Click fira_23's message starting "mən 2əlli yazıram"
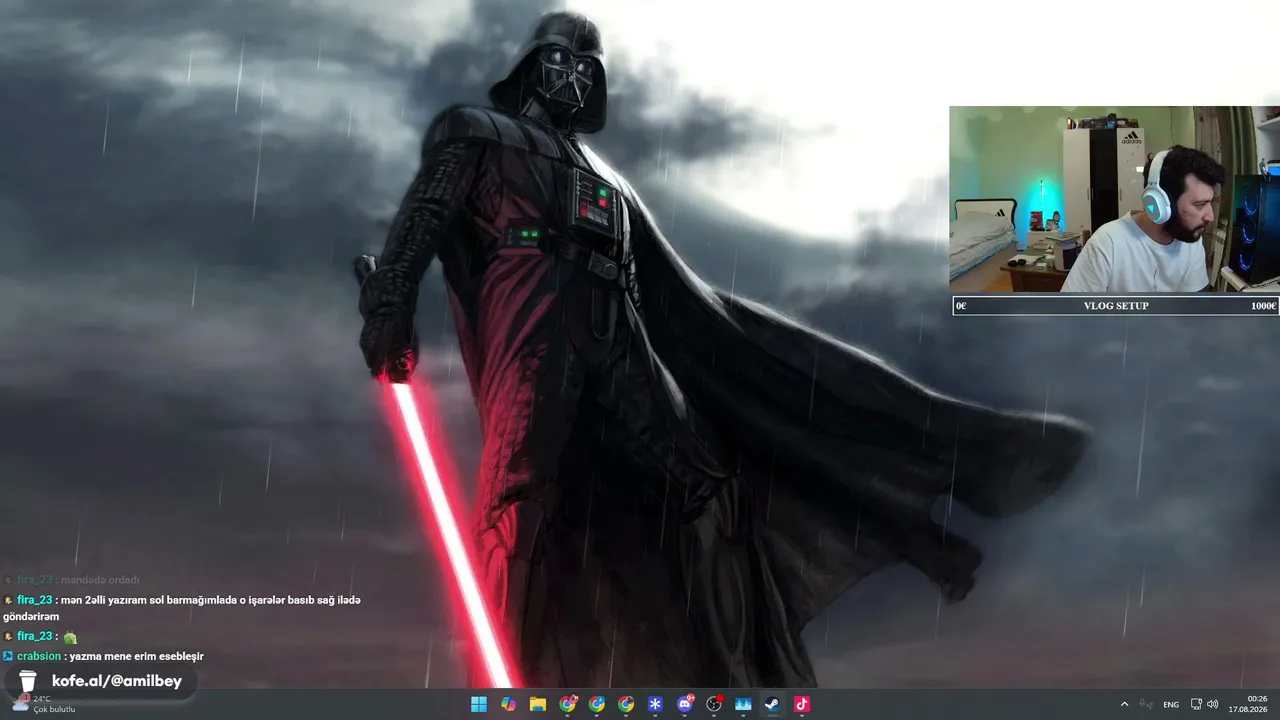Screen dimensions: 1280x720 (x=181, y=608)
